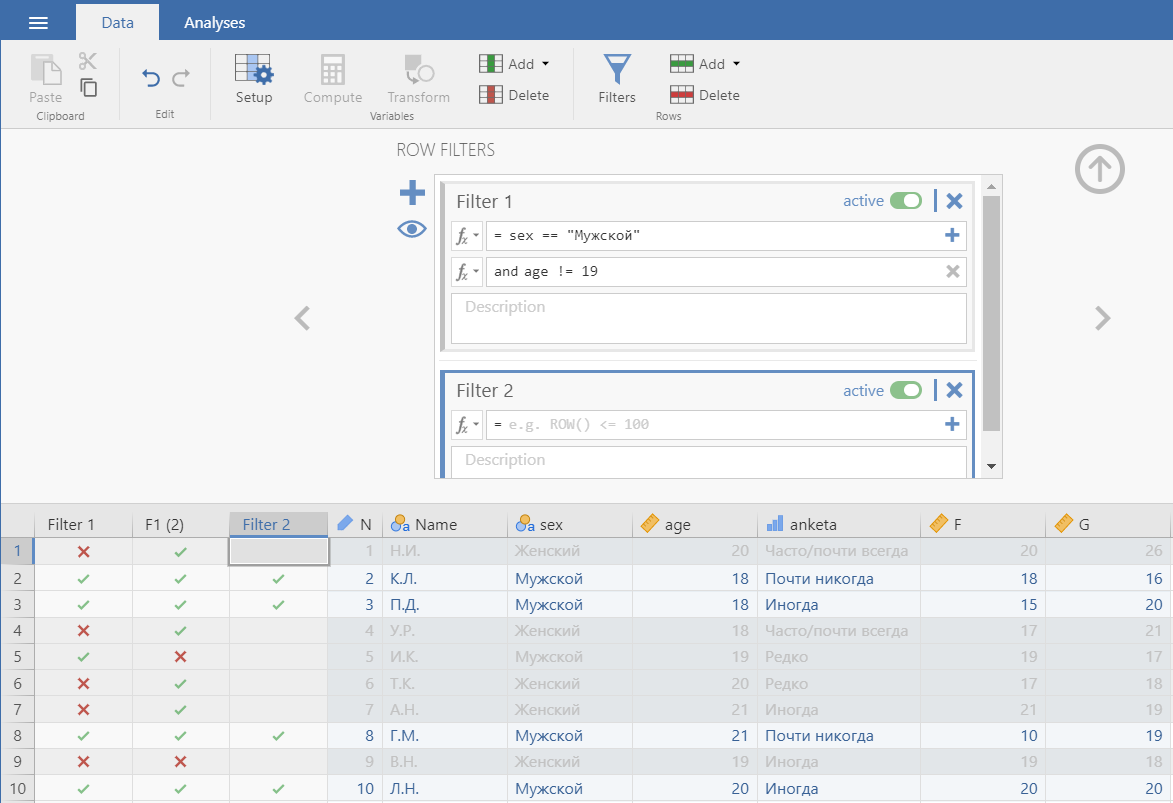Select row header 2
Viewport: 1173px width, 803px height.
(18, 578)
